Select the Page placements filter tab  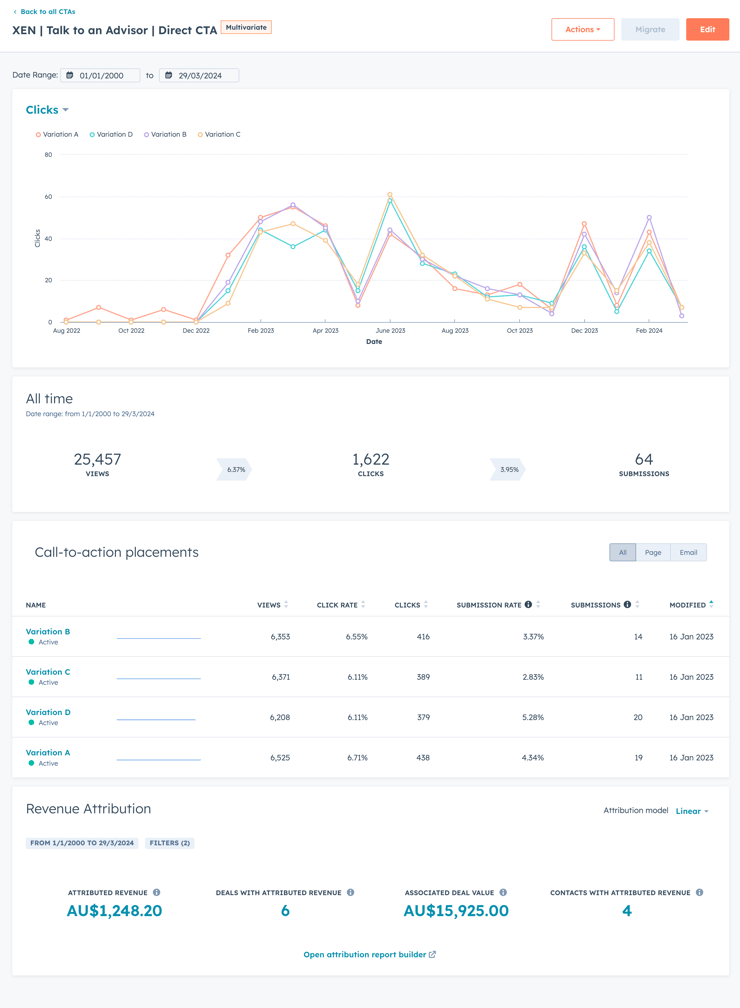tap(653, 552)
